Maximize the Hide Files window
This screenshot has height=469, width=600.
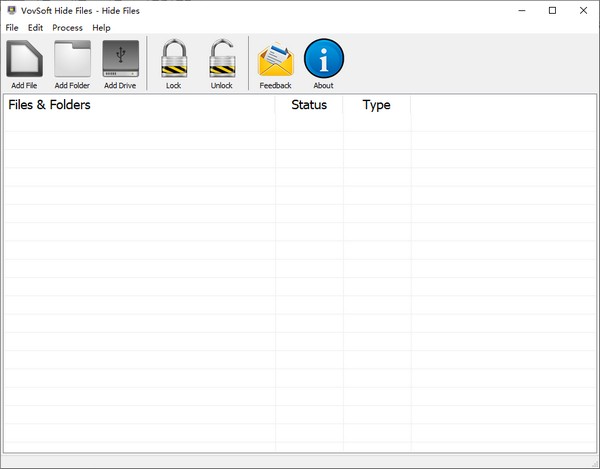tap(553, 10)
